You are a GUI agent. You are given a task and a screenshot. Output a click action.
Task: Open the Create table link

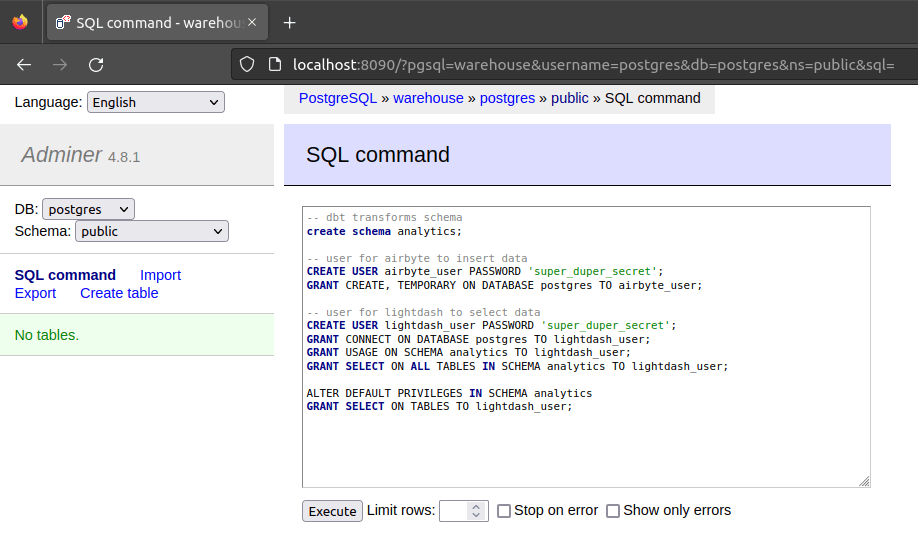[x=119, y=293]
